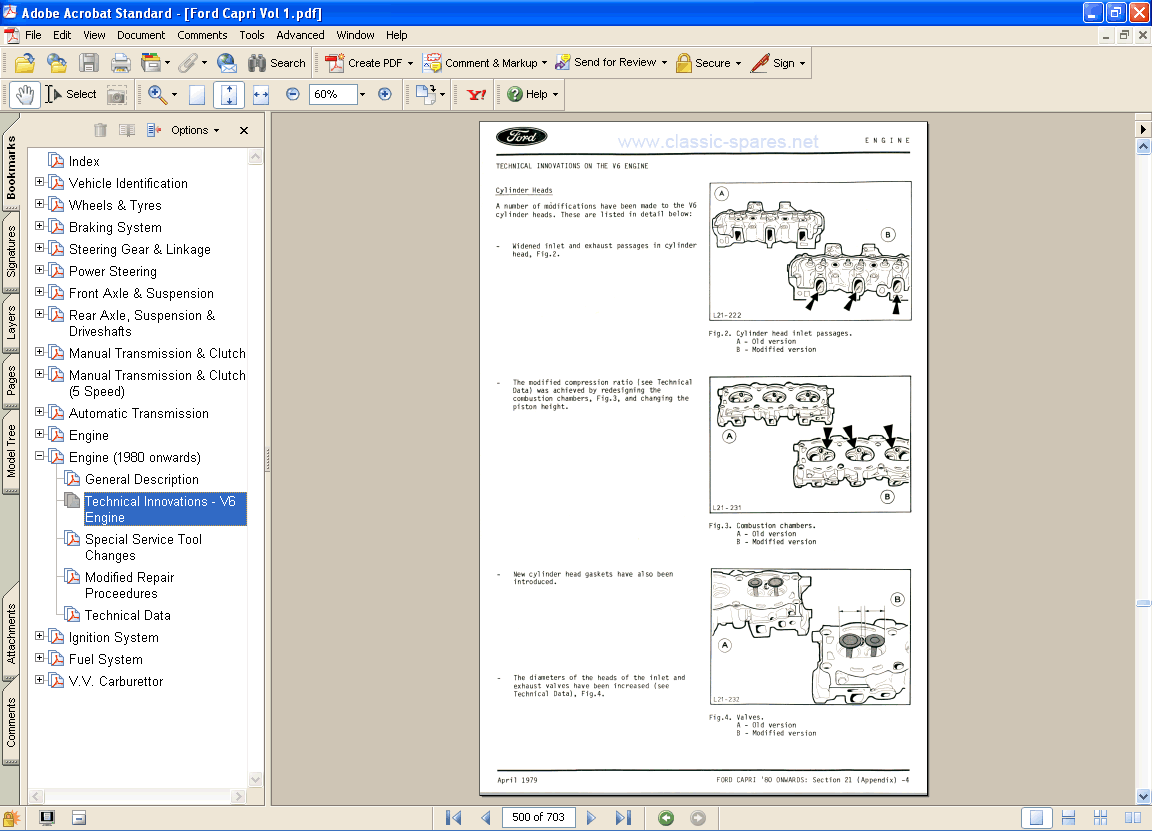The height and width of the screenshot is (831, 1152).
Task: Collapse the Engine (1980 onwards) bookmark
Action: tap(40, 456)
